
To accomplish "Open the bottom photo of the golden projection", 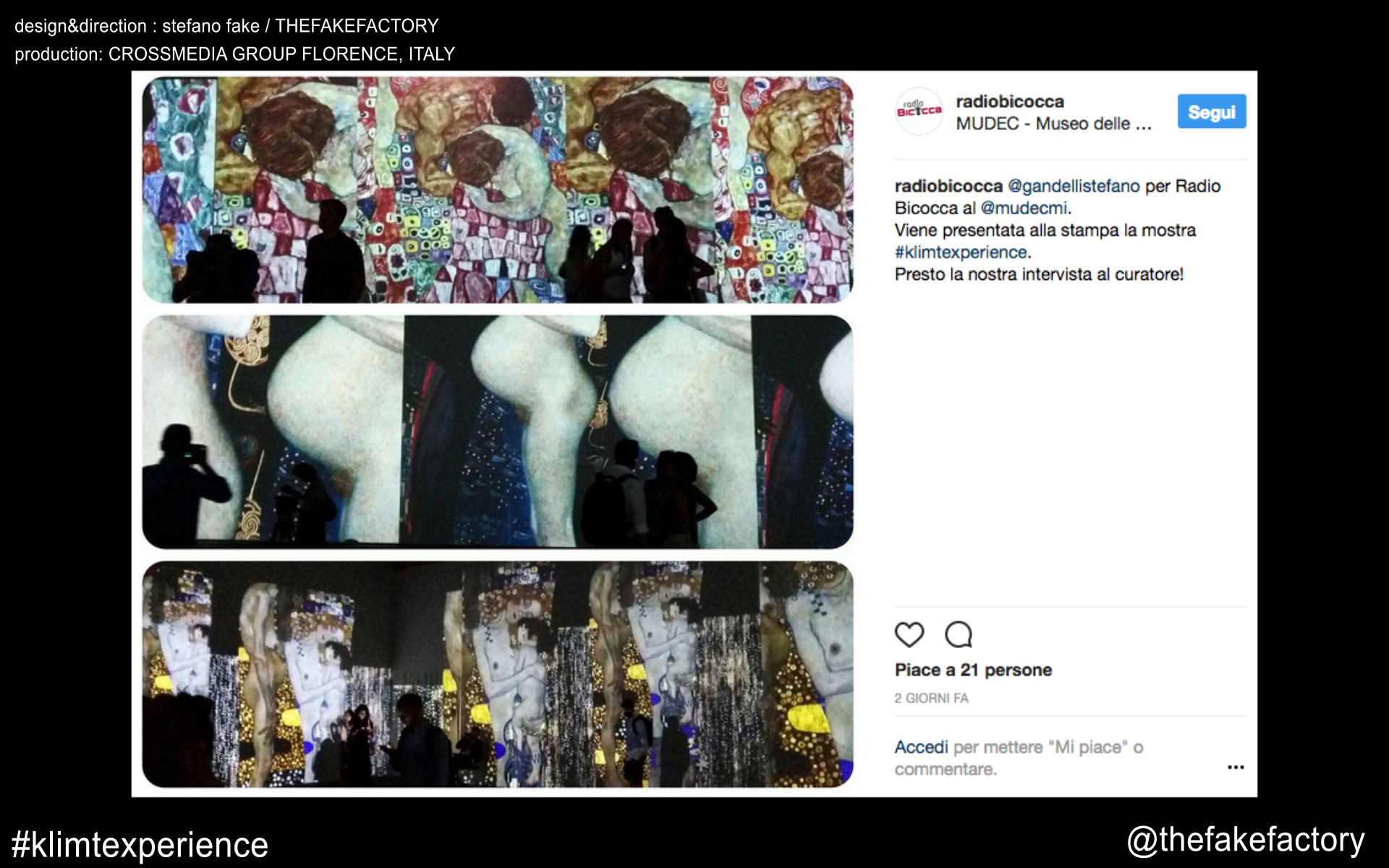I will pyautogui.click(x=497, y=674).
